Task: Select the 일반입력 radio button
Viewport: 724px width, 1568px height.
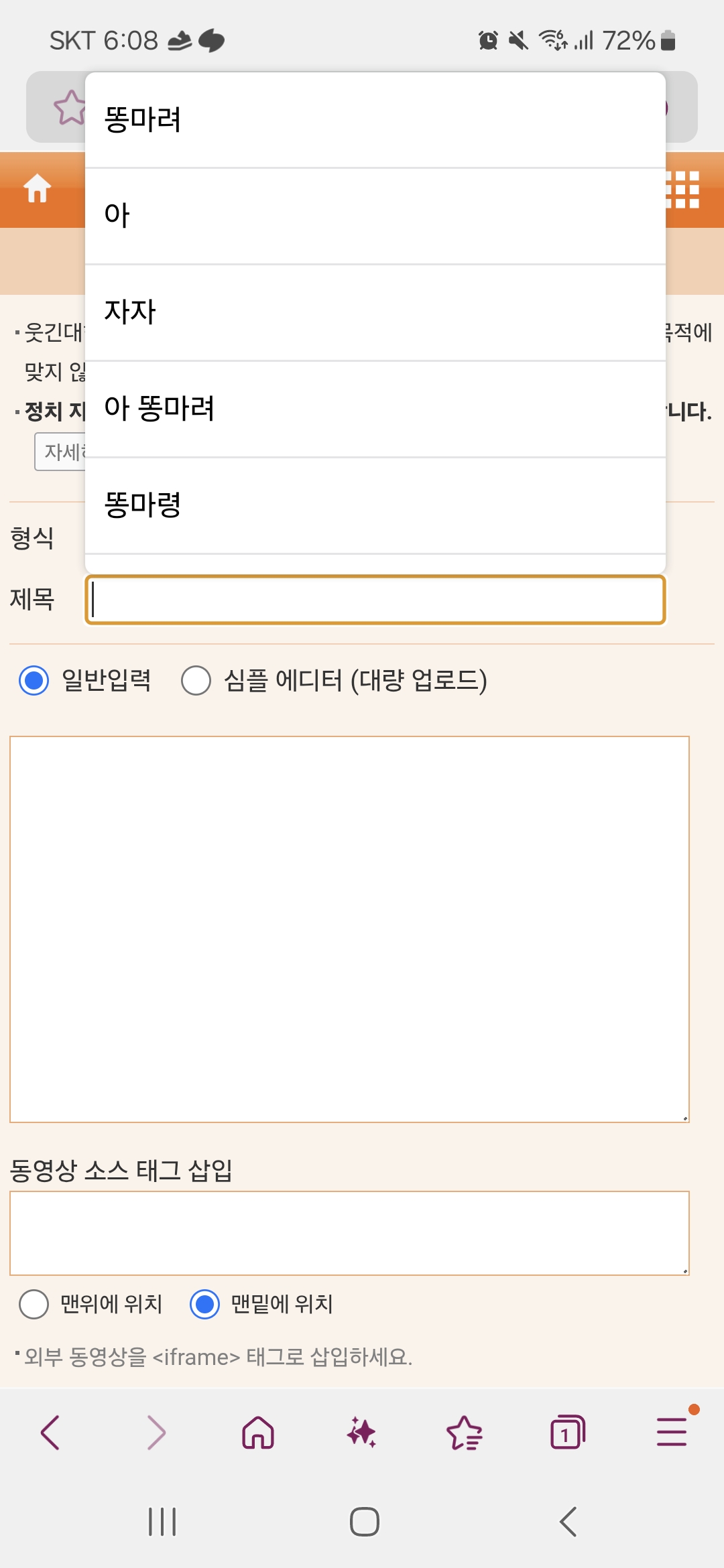Action: click(34, 681)
